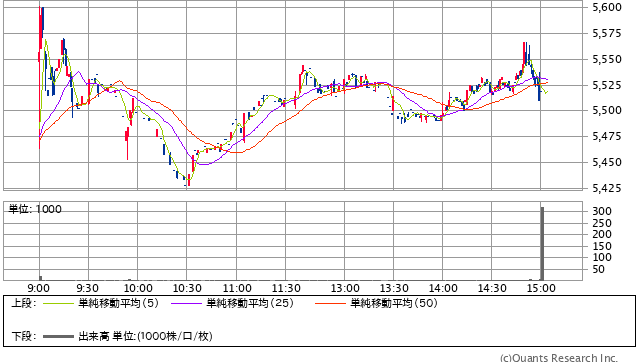Click the 13:30 time axis label
Image resolution: width=638 pixels, height=362 pixels.
[x=394, y=288]
